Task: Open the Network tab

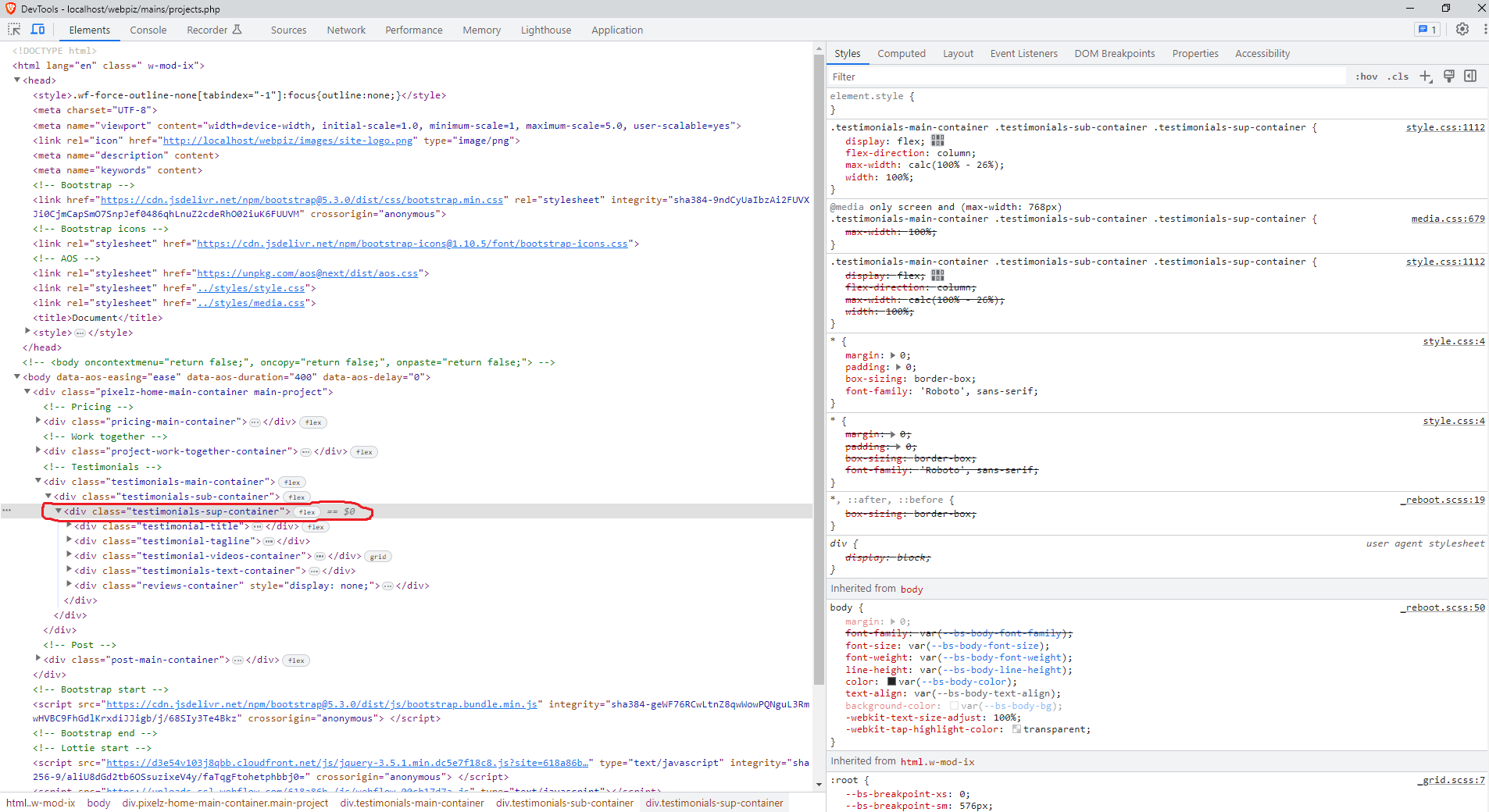Action: coord(346,30)
